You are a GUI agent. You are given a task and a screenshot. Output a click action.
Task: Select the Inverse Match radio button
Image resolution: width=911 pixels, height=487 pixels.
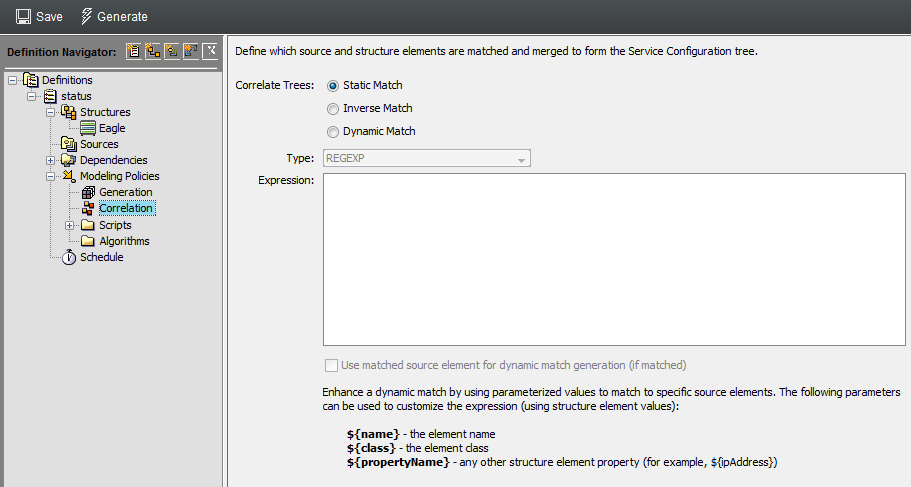pyautogui.click(x=333, y=109)
